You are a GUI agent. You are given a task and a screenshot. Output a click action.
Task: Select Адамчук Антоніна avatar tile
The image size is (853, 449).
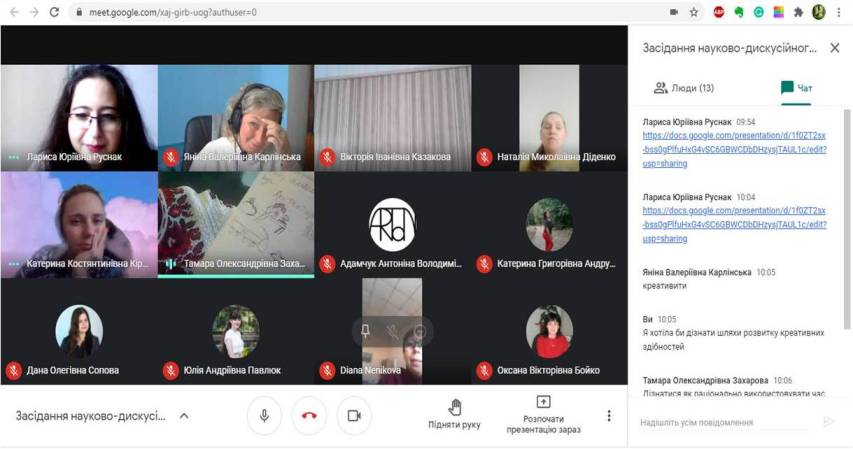tap(393, 225)
